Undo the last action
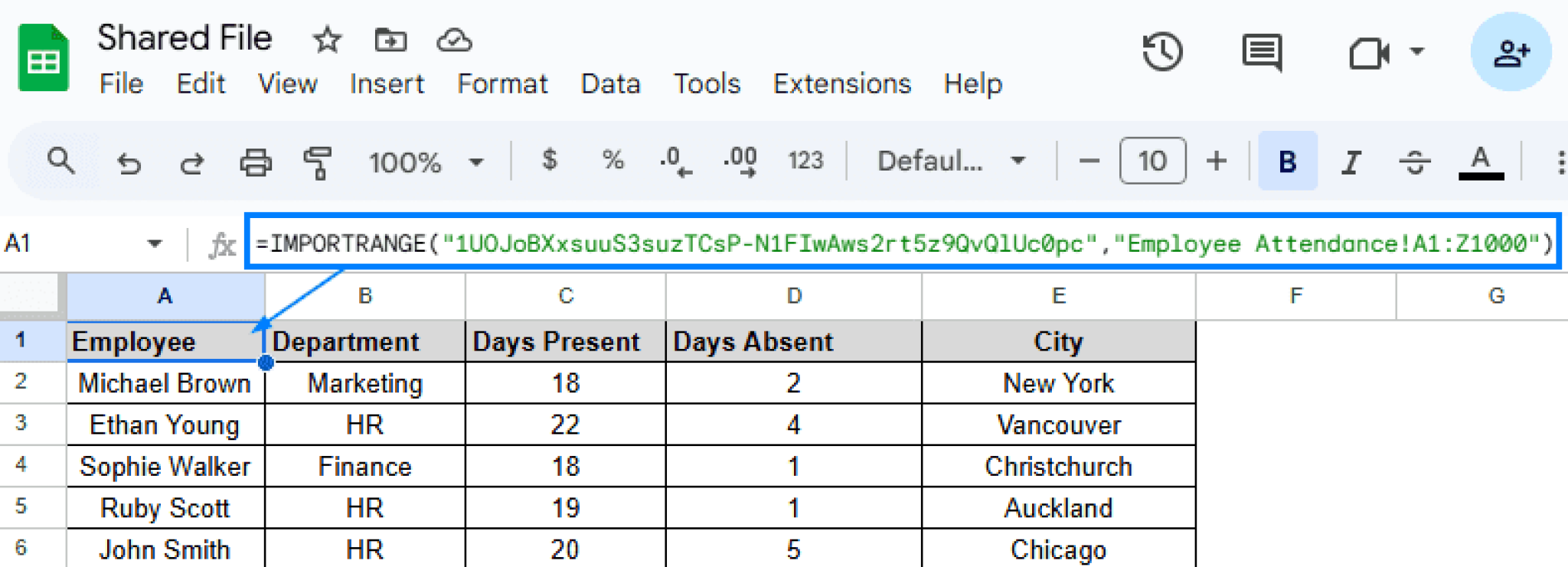 click(x=129, y=161)
